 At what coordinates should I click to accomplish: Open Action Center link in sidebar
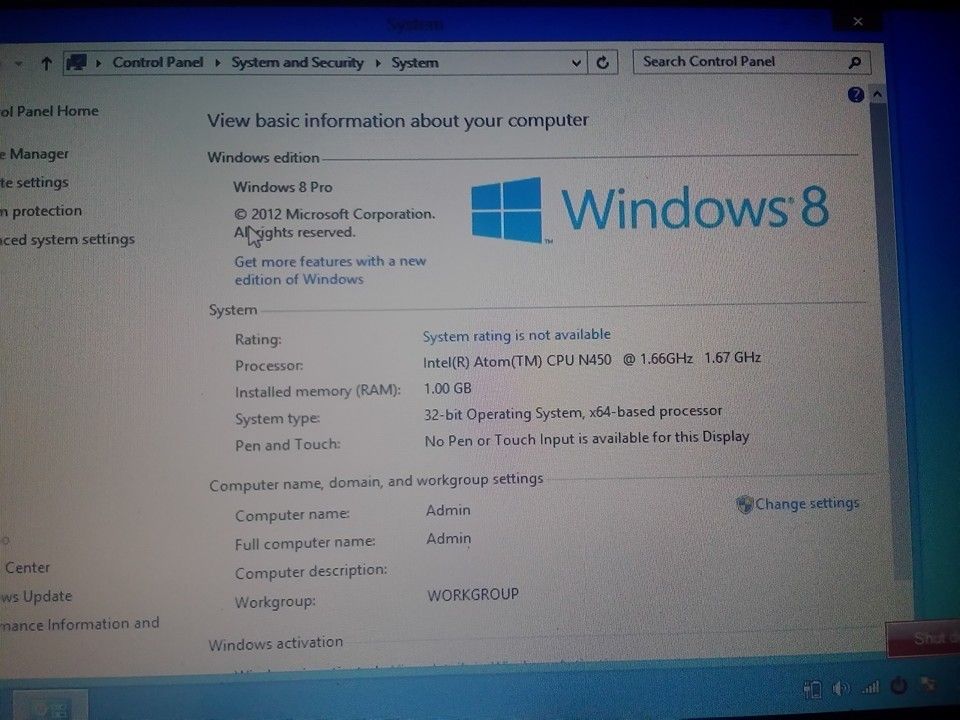26,568
